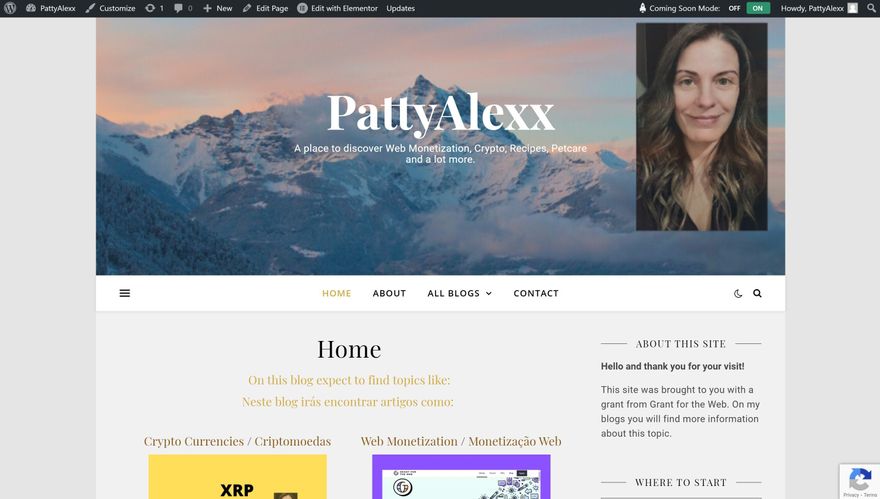Open site search magnifier in navigation bar

(x=757, y=293)
